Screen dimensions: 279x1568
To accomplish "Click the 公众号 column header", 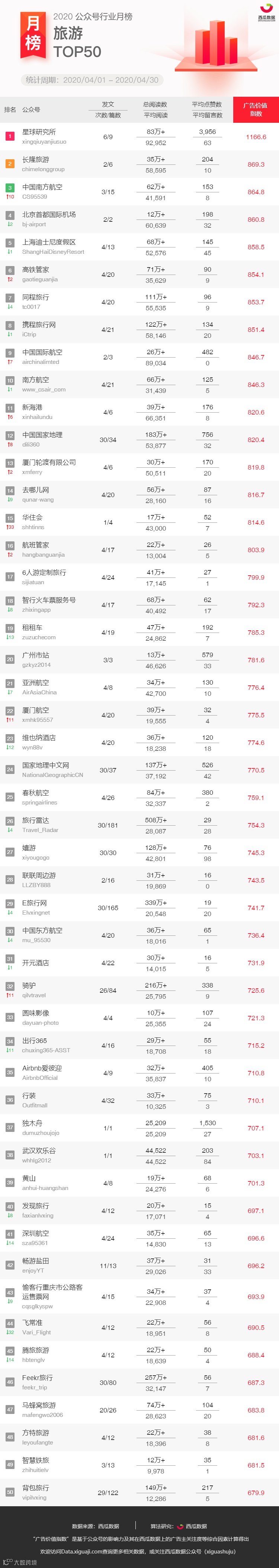I will (31, 110).
